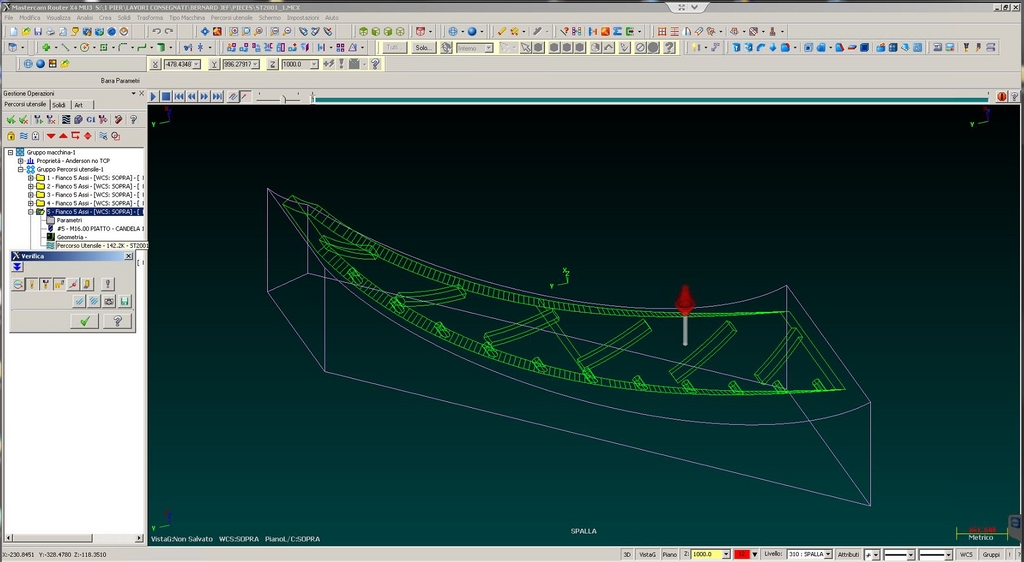This screenshot has height=562, width=1024.
Task: Open Verify selected operations icon
Action: pyautogui.click(x=78, y=119)
